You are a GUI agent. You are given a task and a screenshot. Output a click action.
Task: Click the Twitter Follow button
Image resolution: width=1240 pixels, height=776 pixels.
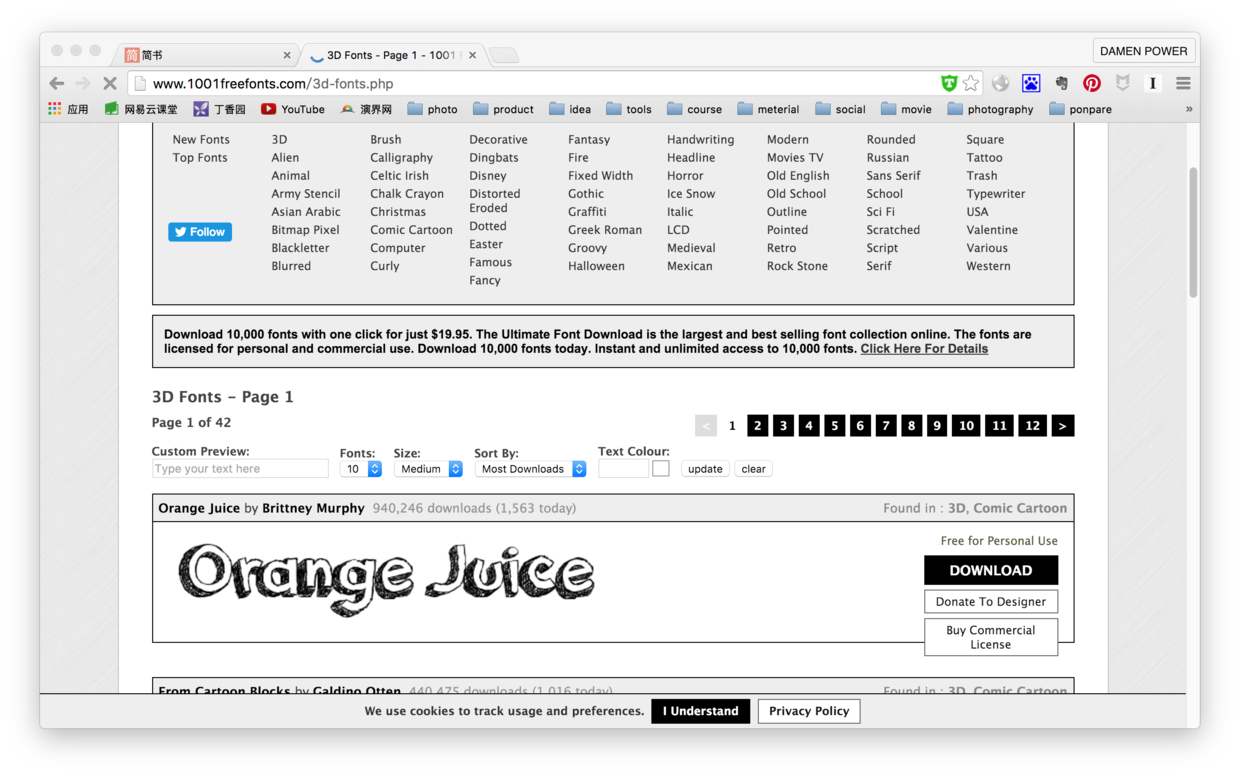[200, 232]
